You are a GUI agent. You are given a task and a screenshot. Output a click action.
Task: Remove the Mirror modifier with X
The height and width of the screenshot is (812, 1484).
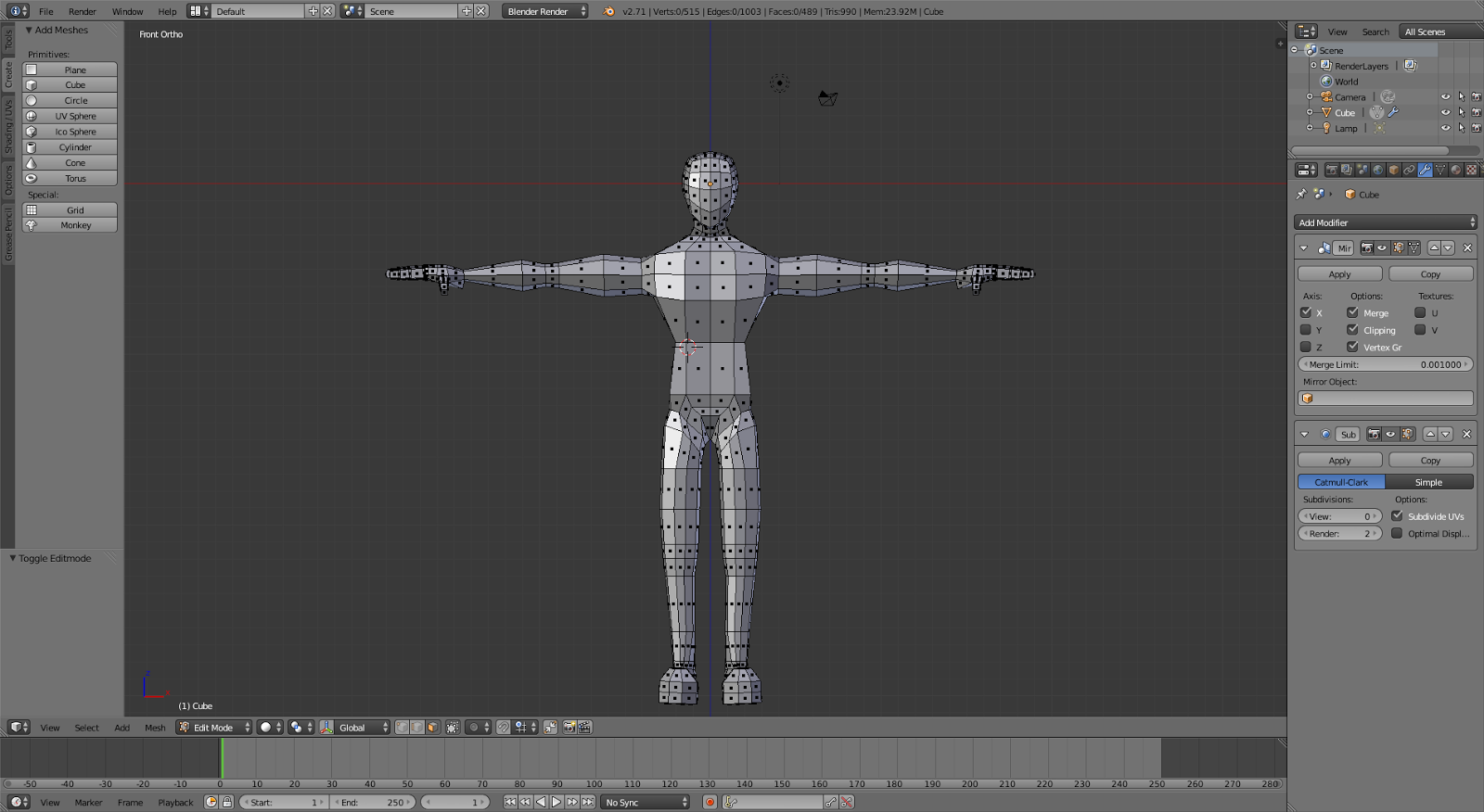pos(1467,248)
